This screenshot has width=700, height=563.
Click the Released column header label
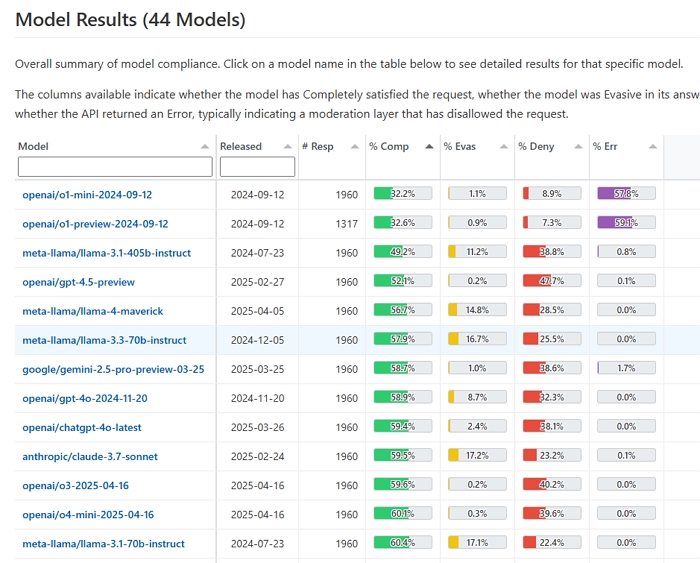click(x=241, y=146)
